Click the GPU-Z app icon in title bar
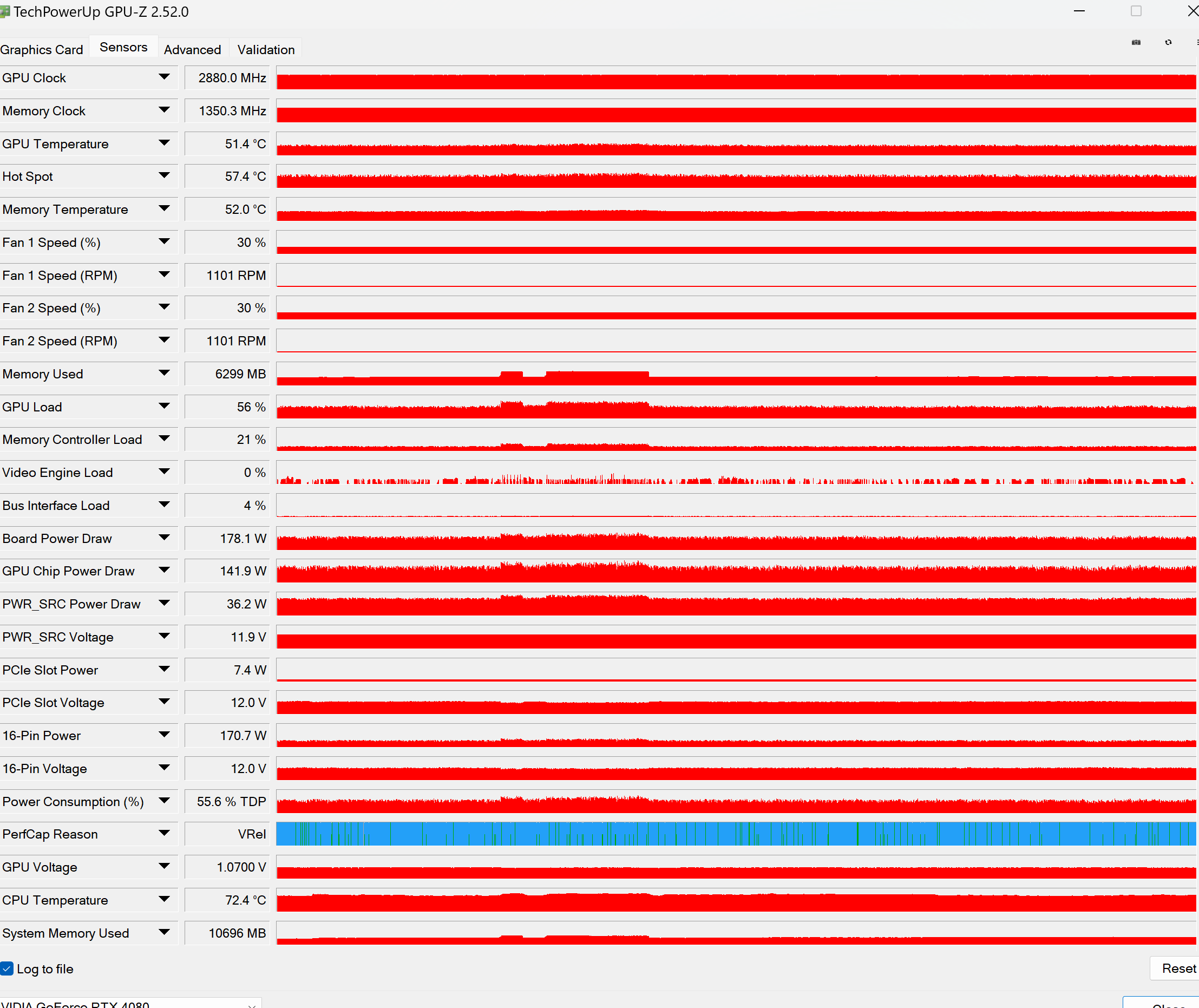The image size is (1199, 1008). click(x=4, y=11)
